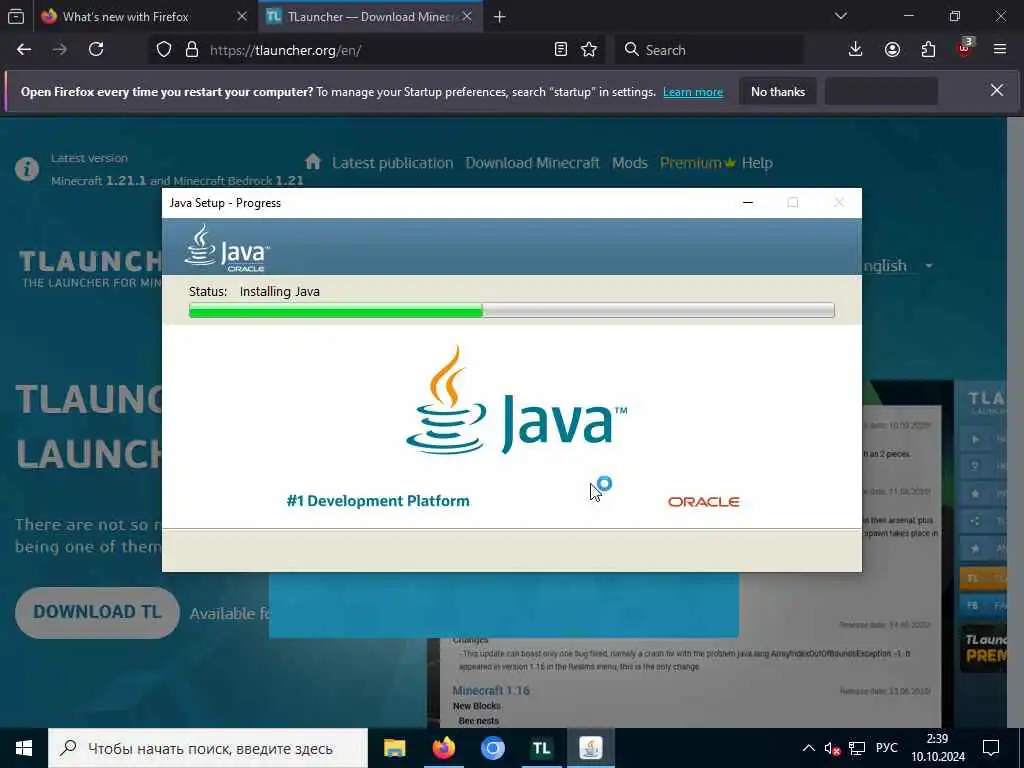Minimize the Java Setup window
Screen dimensions: 1024x768
click(x=748, y=202)
